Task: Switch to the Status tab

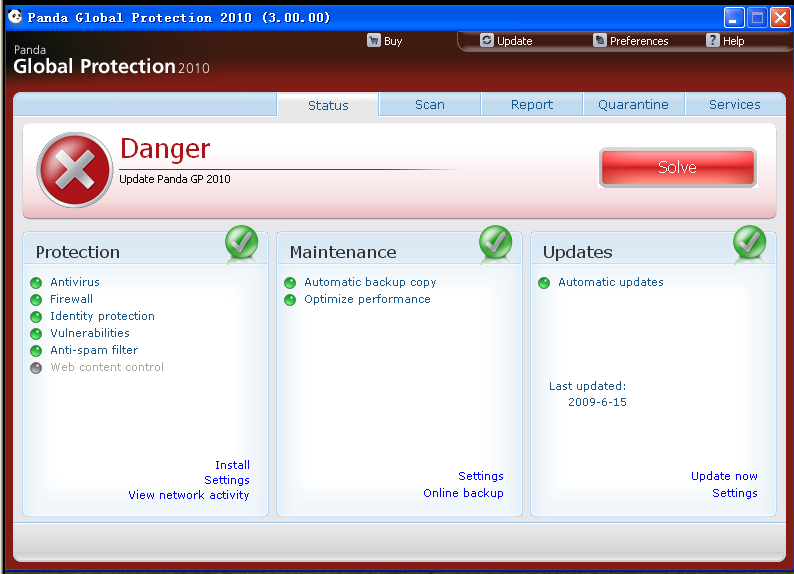Action: (328, 105)
